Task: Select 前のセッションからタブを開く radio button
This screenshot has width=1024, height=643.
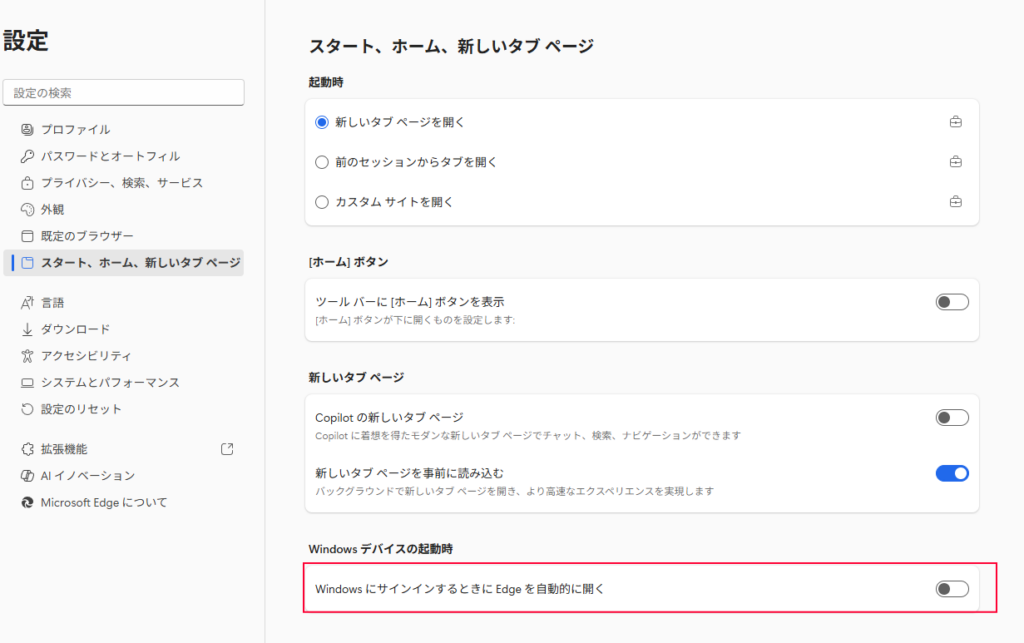Action: coord(321,162)
